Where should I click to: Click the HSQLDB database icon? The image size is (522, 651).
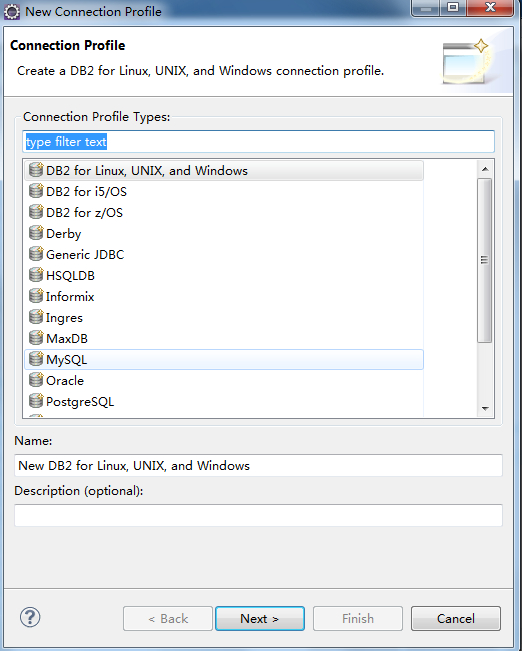click(36, 275)
